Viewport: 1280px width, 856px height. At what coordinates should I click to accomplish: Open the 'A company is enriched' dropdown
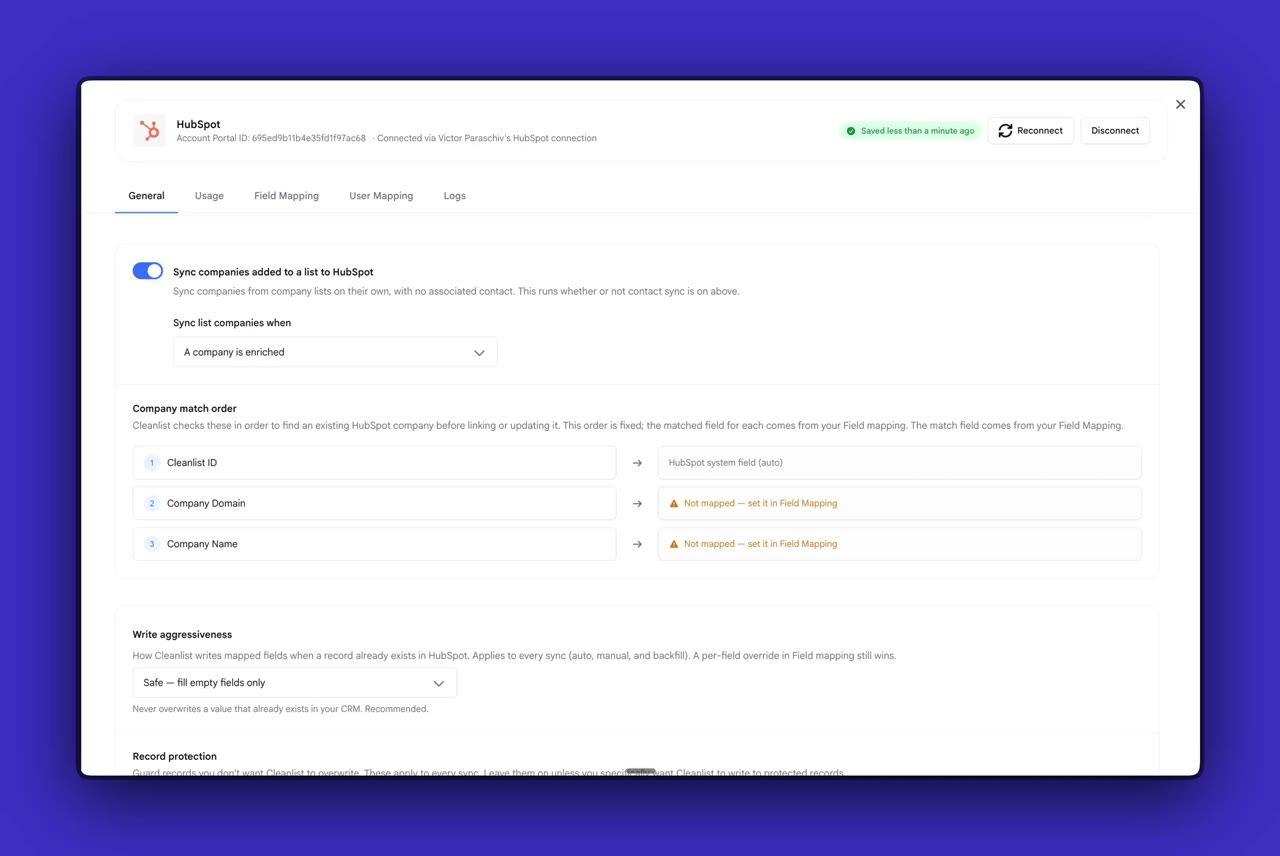335,352
